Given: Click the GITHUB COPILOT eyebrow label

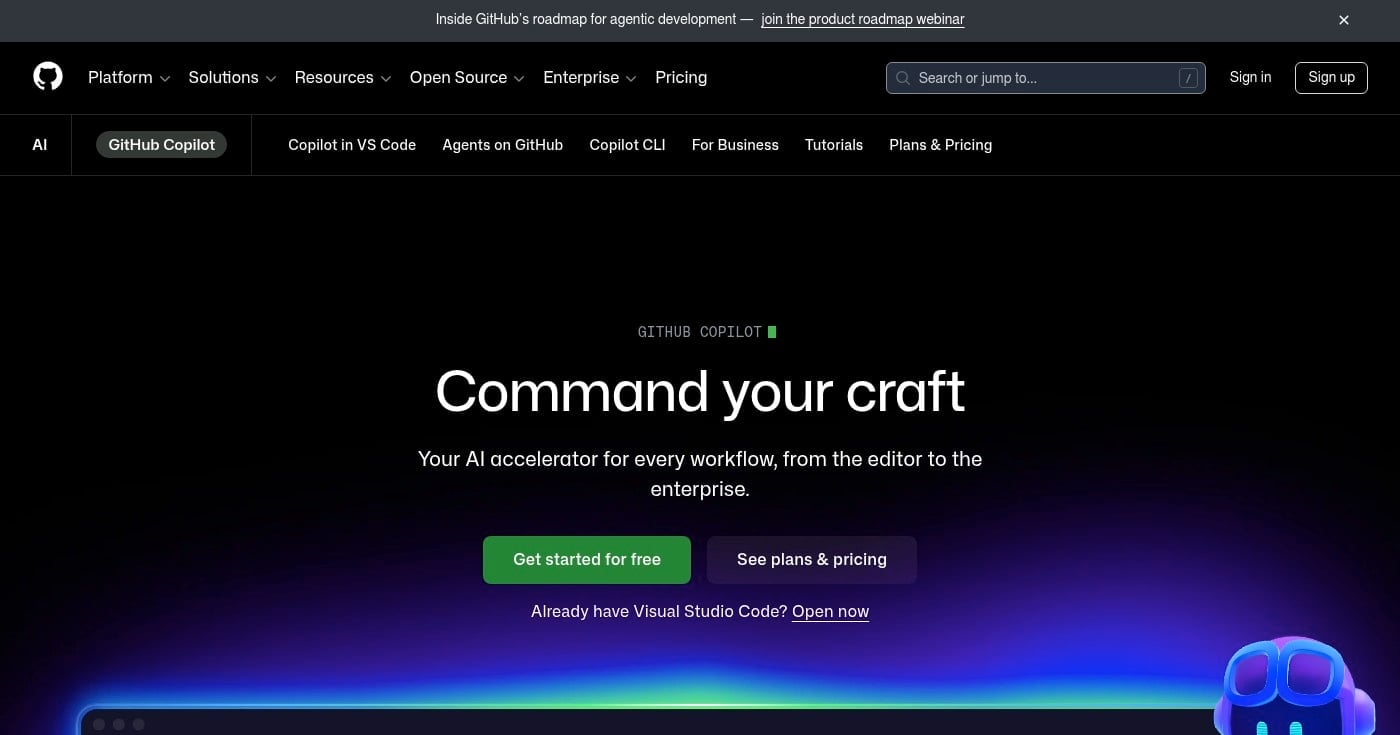Looking at the screenshot, I should (700, 332).
